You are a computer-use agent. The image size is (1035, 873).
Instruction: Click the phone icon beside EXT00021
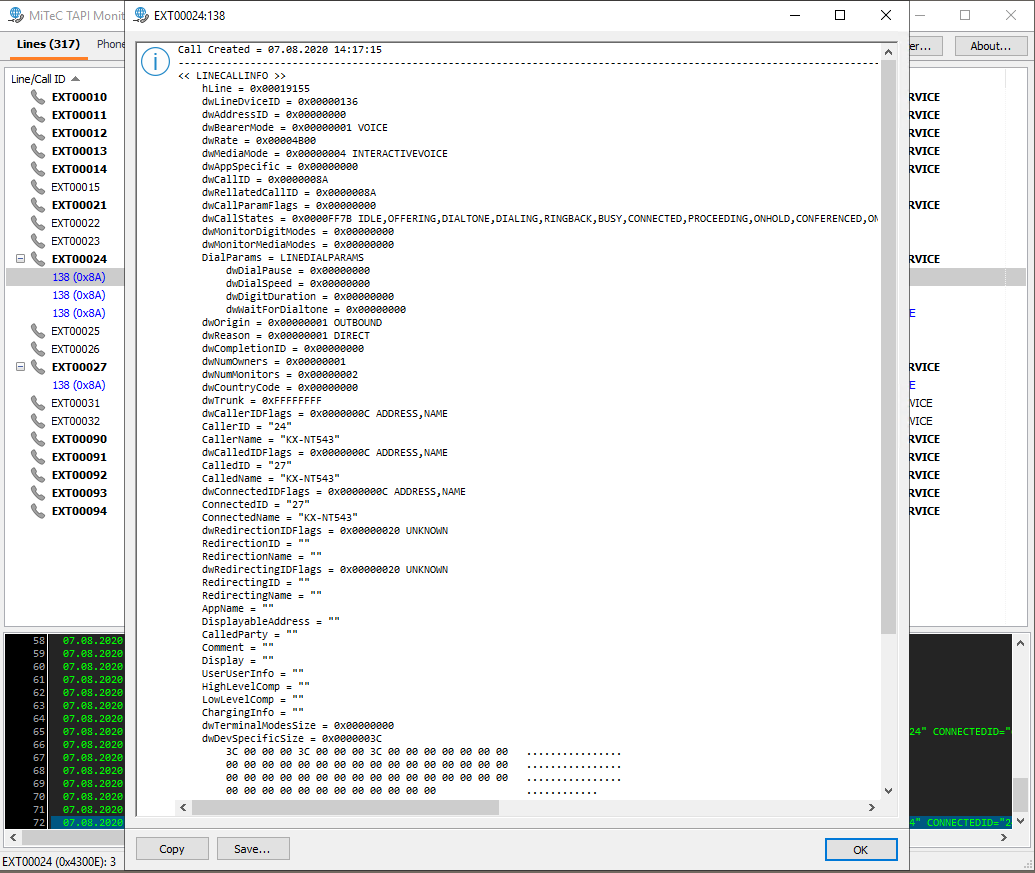pos(38,205)
